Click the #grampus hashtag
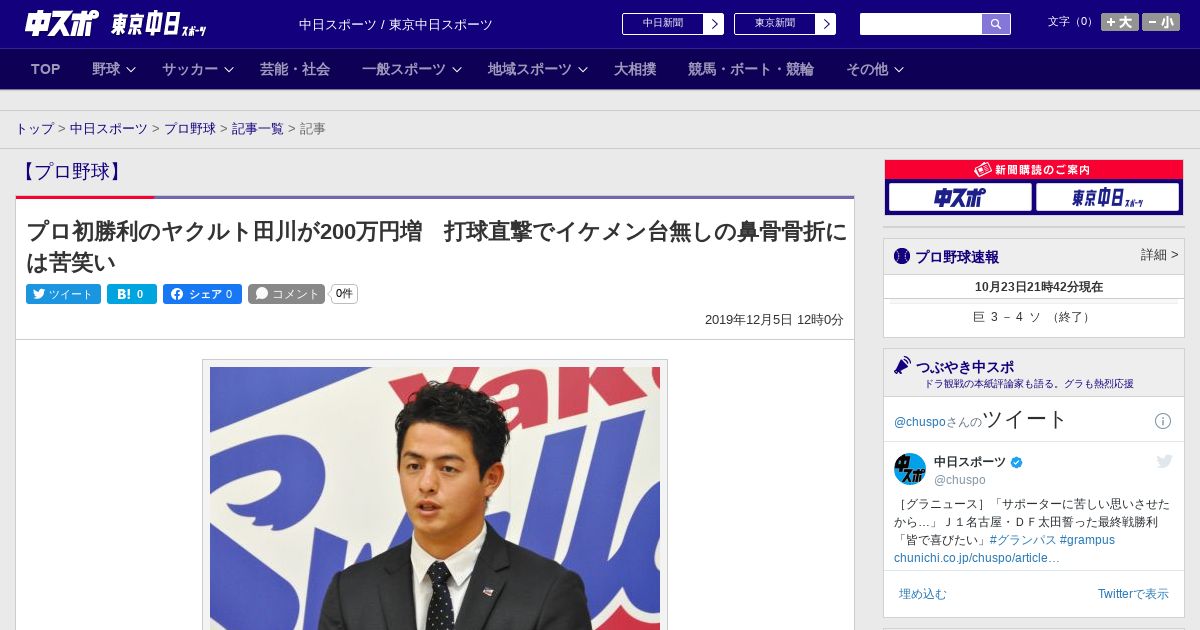 [x=1087, y=540]
